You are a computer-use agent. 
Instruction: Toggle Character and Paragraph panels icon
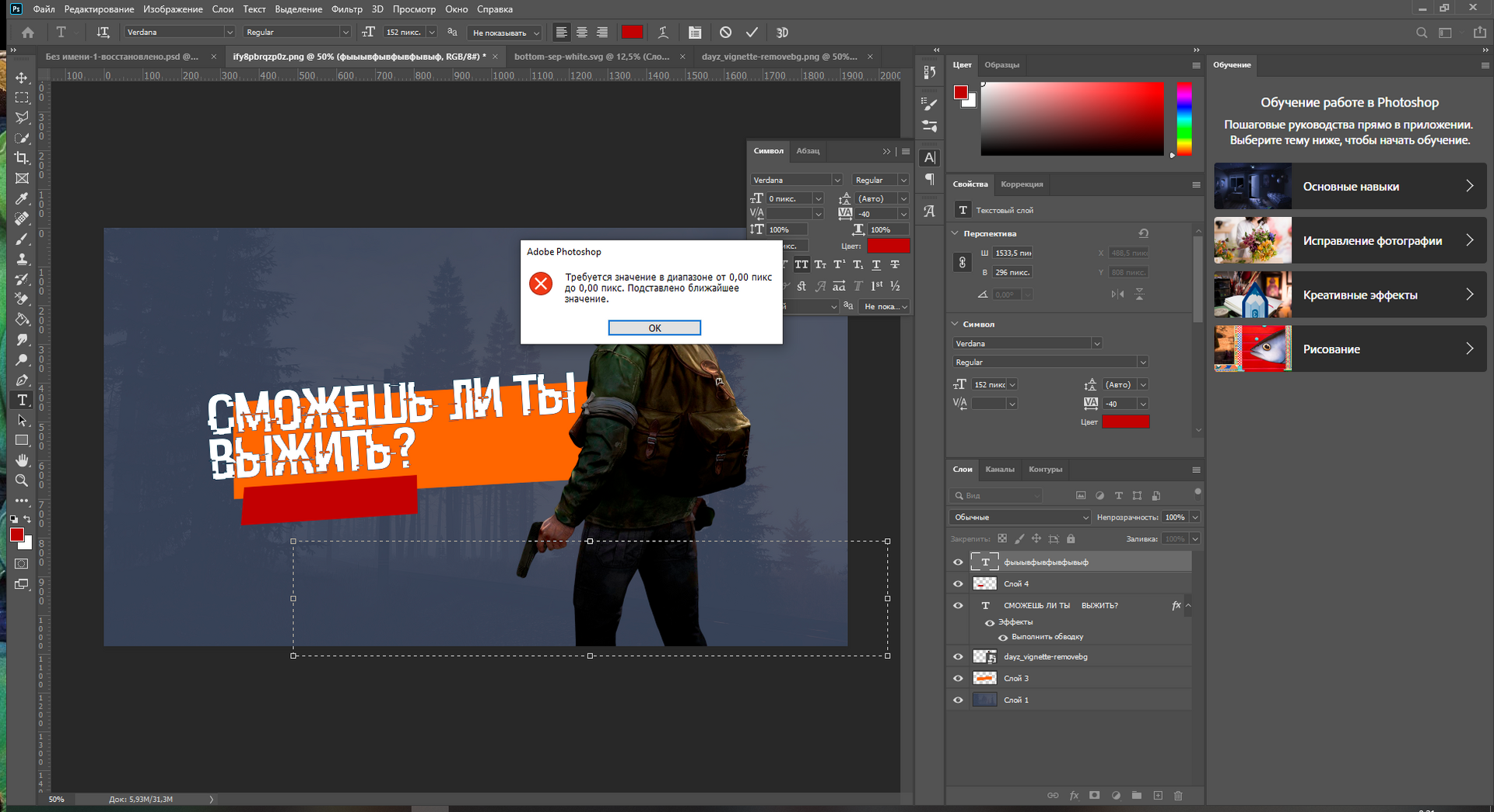(695, 33)
